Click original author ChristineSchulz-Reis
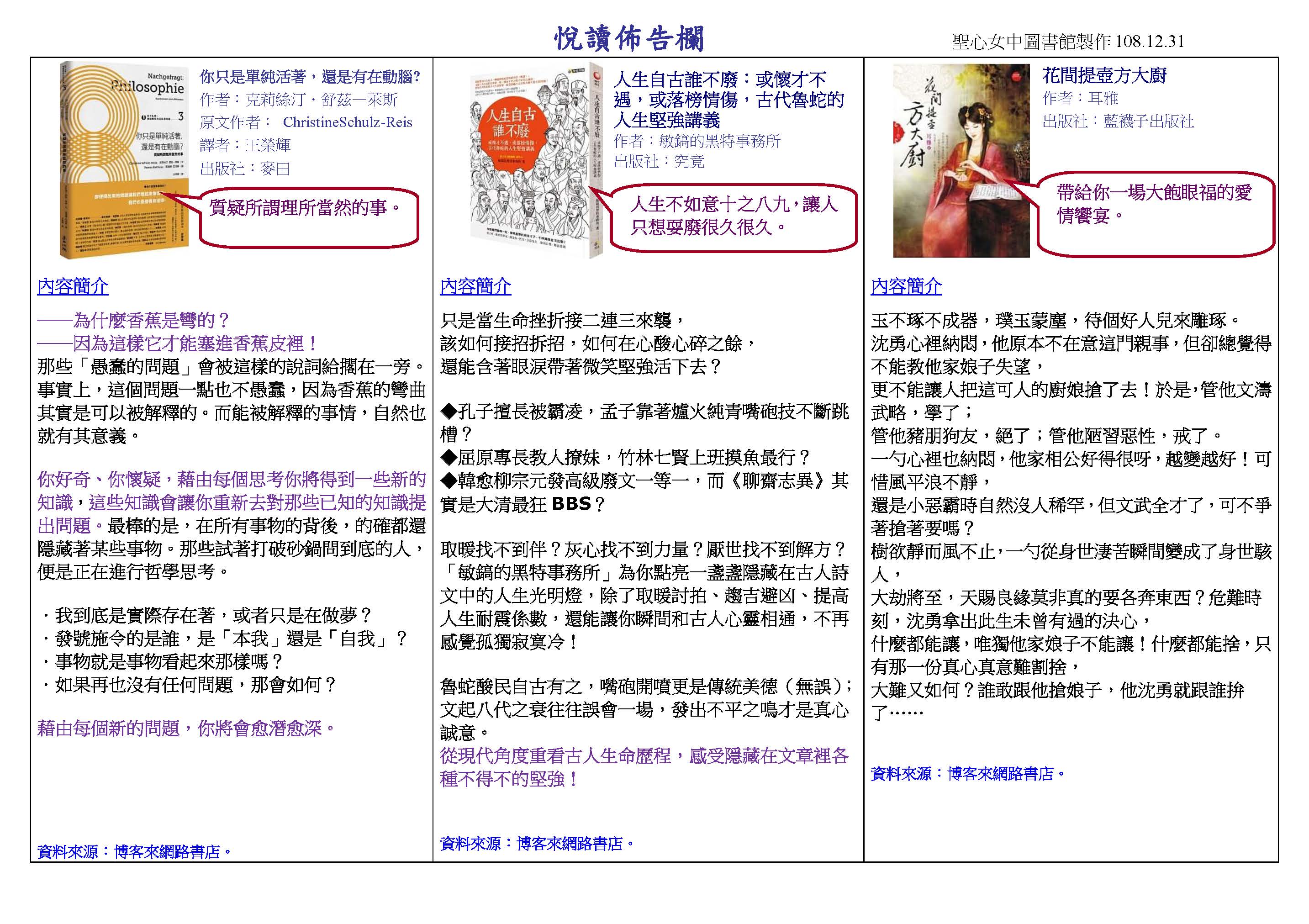 click(x=306, y=122)
